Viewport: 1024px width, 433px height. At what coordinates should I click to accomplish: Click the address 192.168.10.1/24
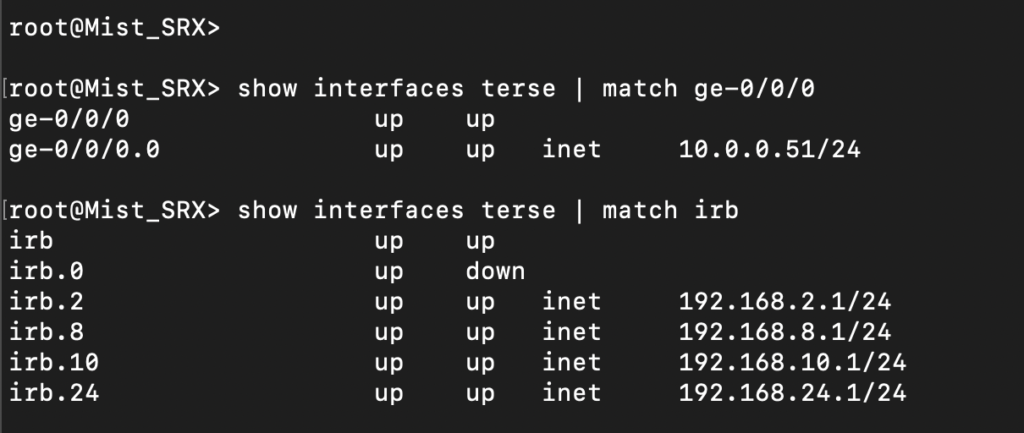point(793,361)
